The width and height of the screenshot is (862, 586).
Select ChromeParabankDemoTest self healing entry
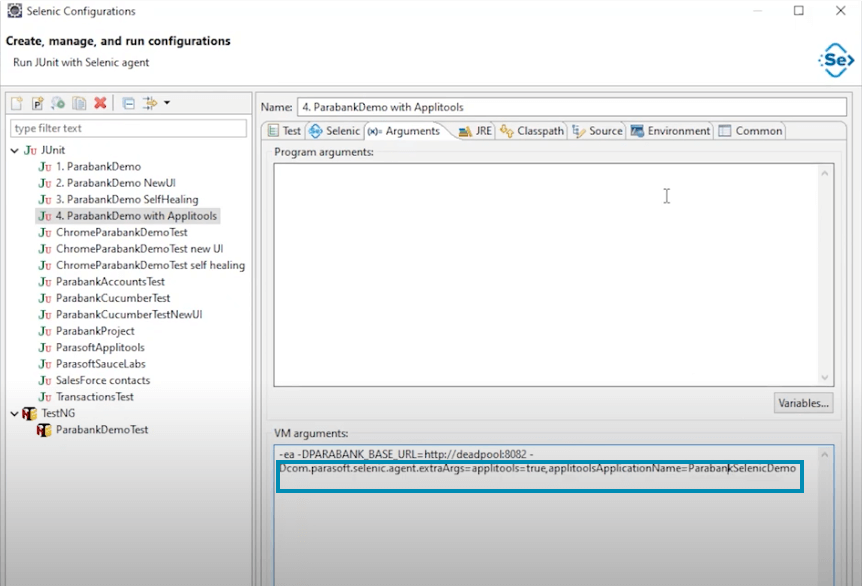pos(150,266)
